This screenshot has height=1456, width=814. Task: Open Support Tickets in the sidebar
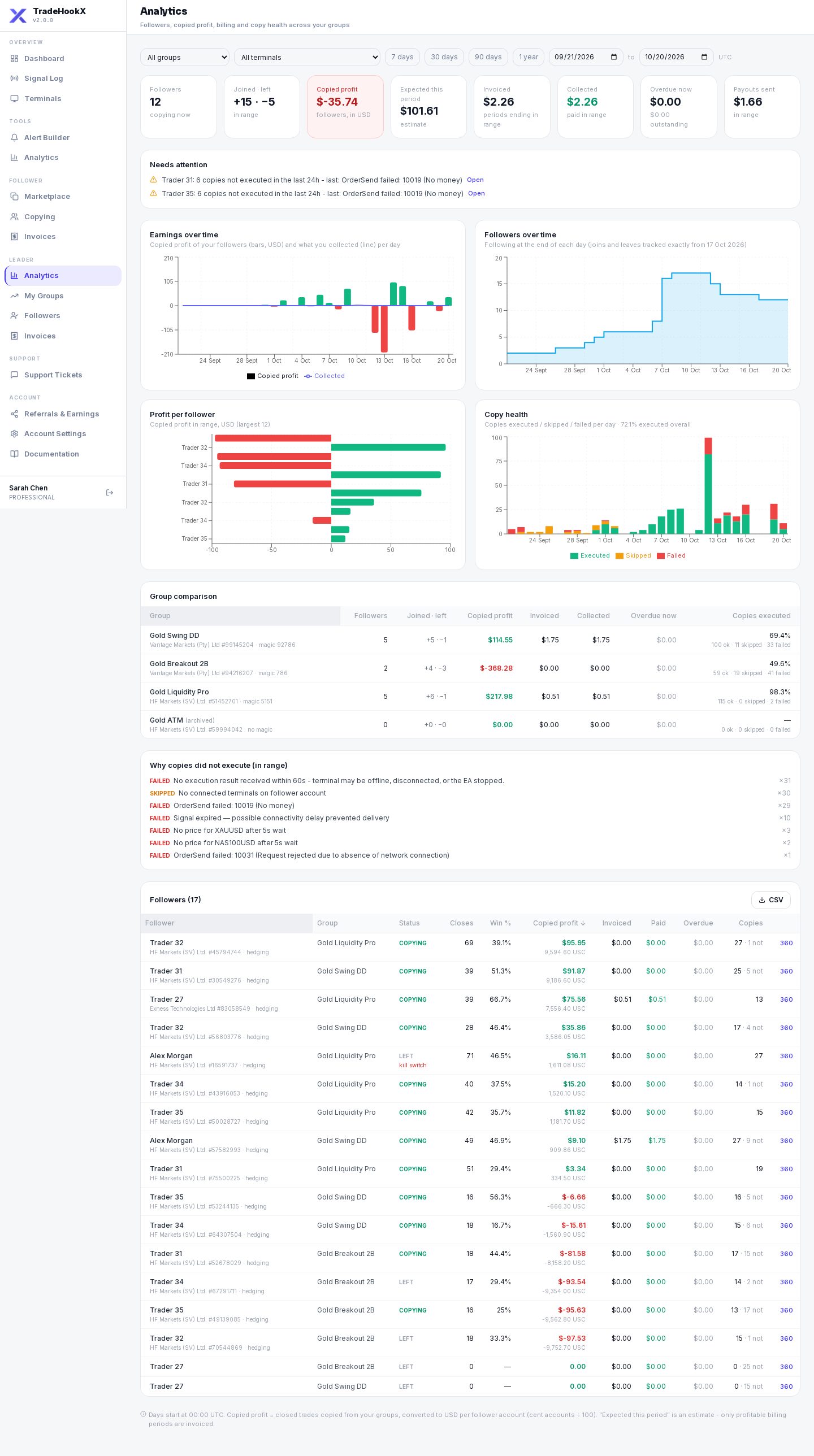pyautogui.click(x=63, y=375)
